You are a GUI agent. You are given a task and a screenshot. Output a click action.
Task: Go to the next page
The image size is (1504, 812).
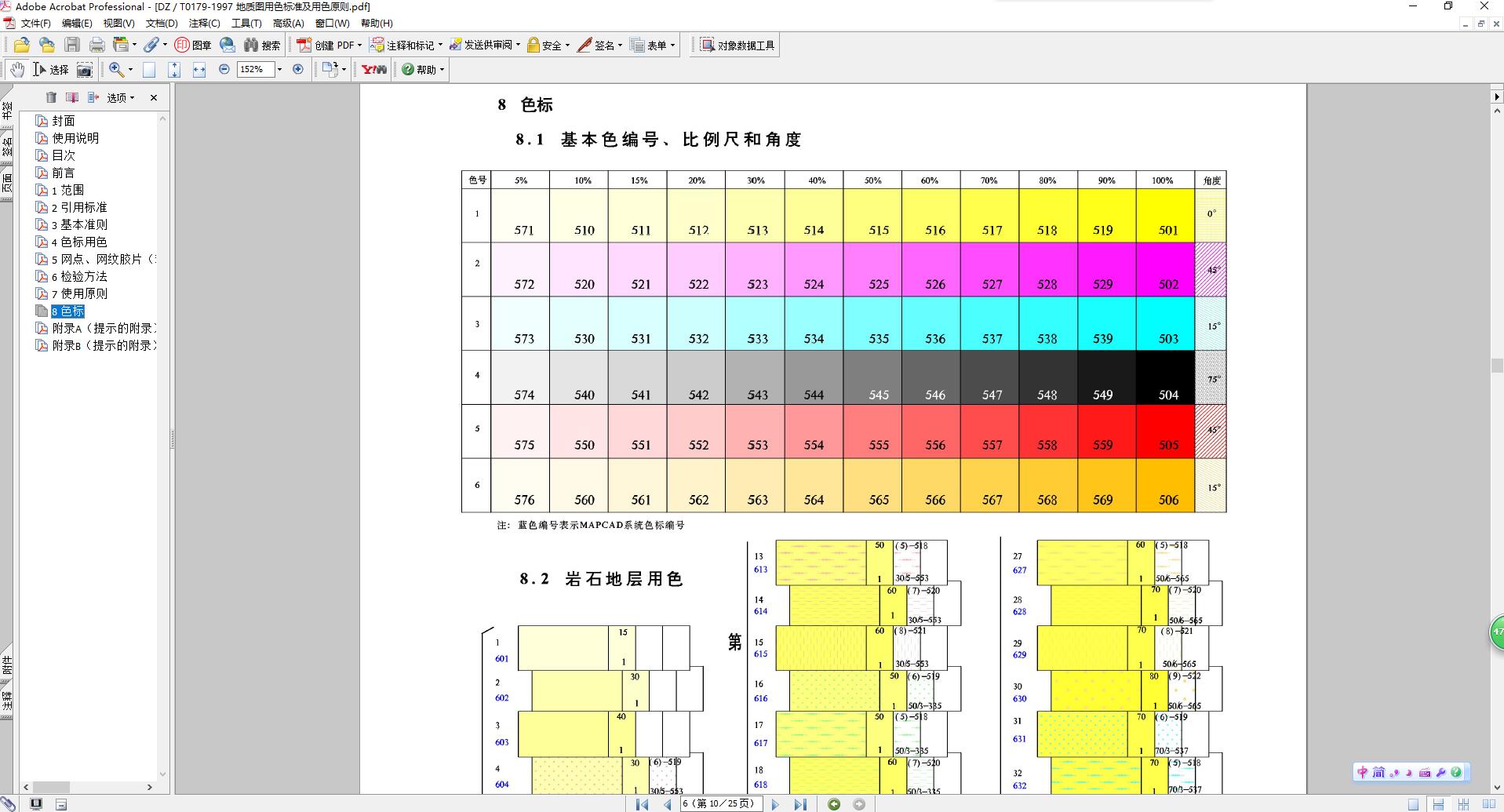pyautogui.click(x=775, y=804)
